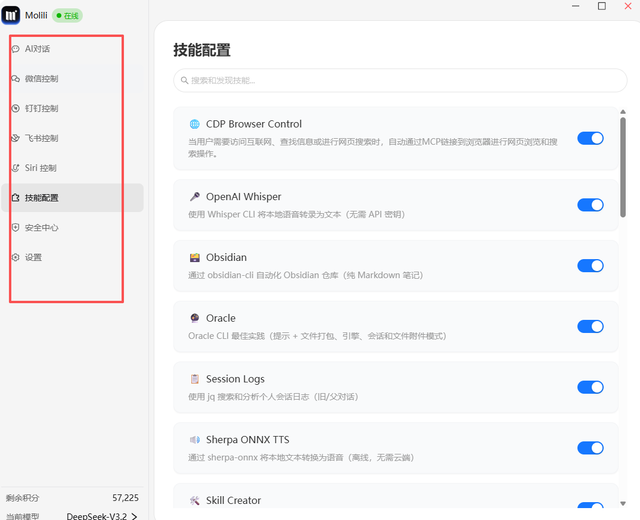Click the Oracle skill icon
The height and width of the screenshot is (520, 640).
click(x=195, y=318)
